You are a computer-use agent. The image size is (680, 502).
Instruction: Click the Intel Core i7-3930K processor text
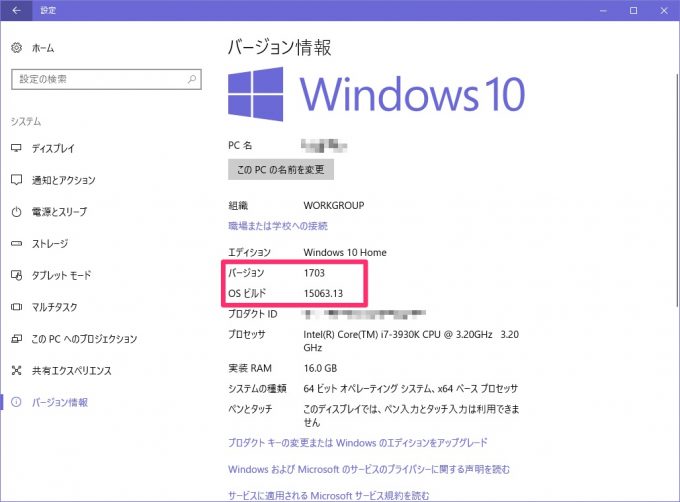[411, 341]
